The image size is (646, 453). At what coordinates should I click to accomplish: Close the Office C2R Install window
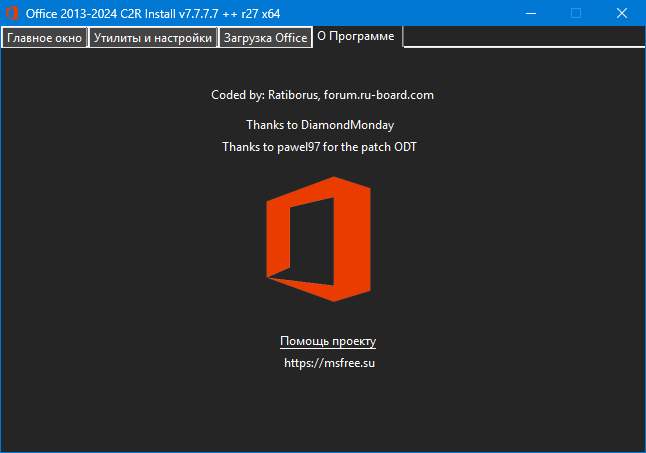coord(622,13)
